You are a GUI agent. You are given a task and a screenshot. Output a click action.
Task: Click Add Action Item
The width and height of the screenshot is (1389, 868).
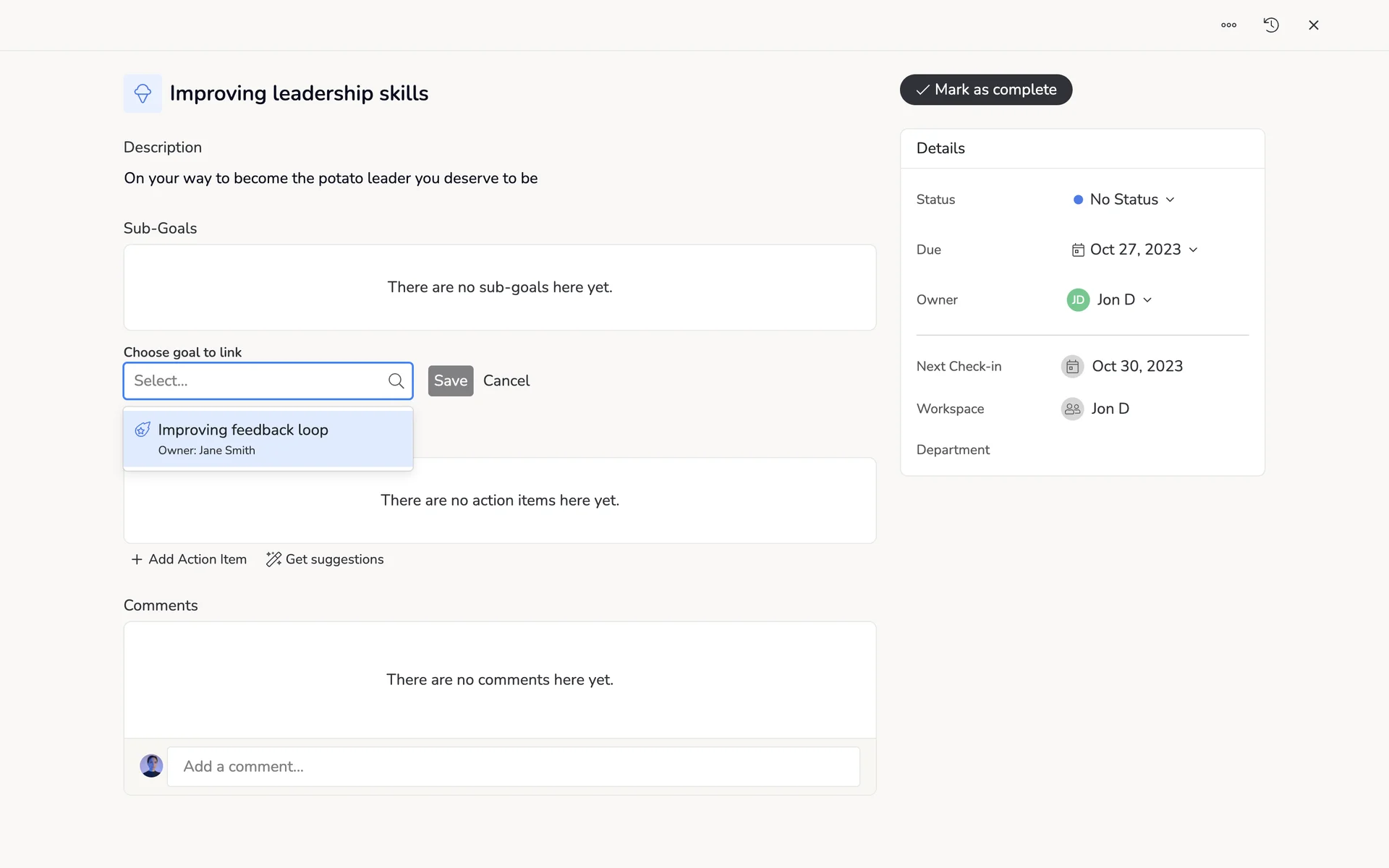[189, 559]
